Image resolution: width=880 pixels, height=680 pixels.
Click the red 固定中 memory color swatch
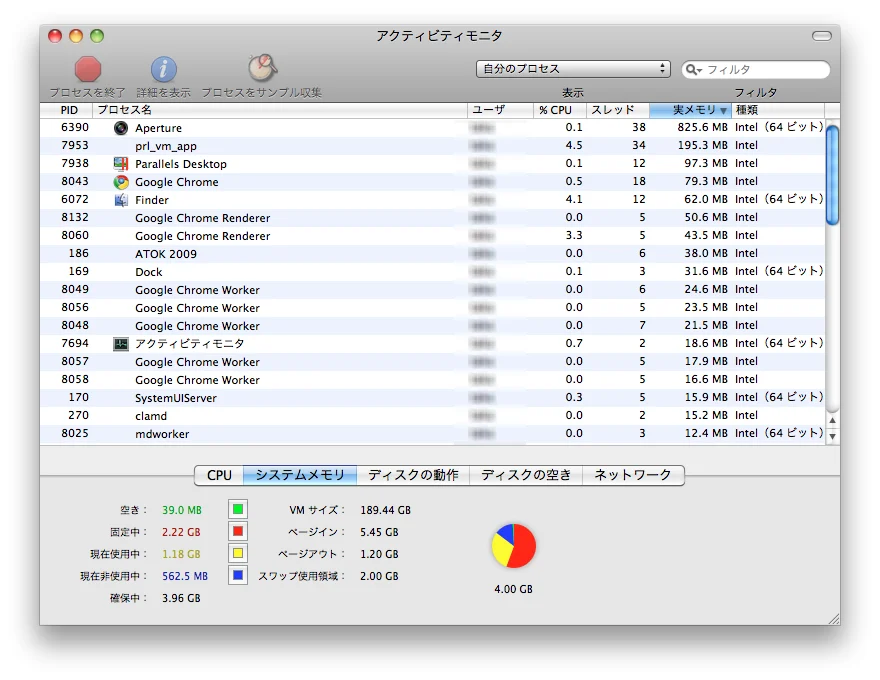[x=238, y=531]
